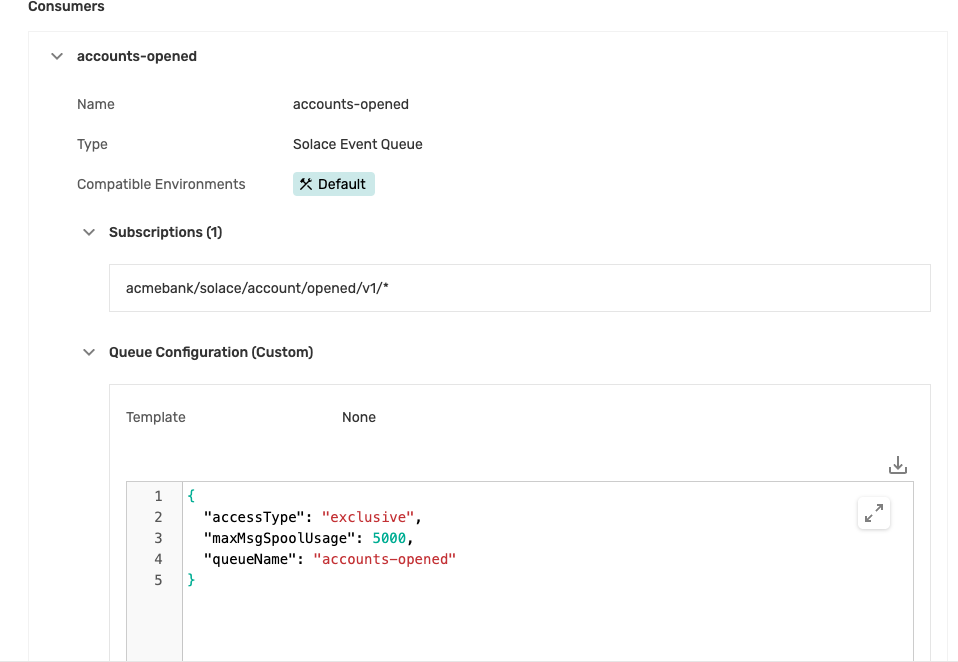Screen dimensions: 958x662
Task: Collapse the Queue Configuration chevron arrow
Action: click(x=89, y=352)
